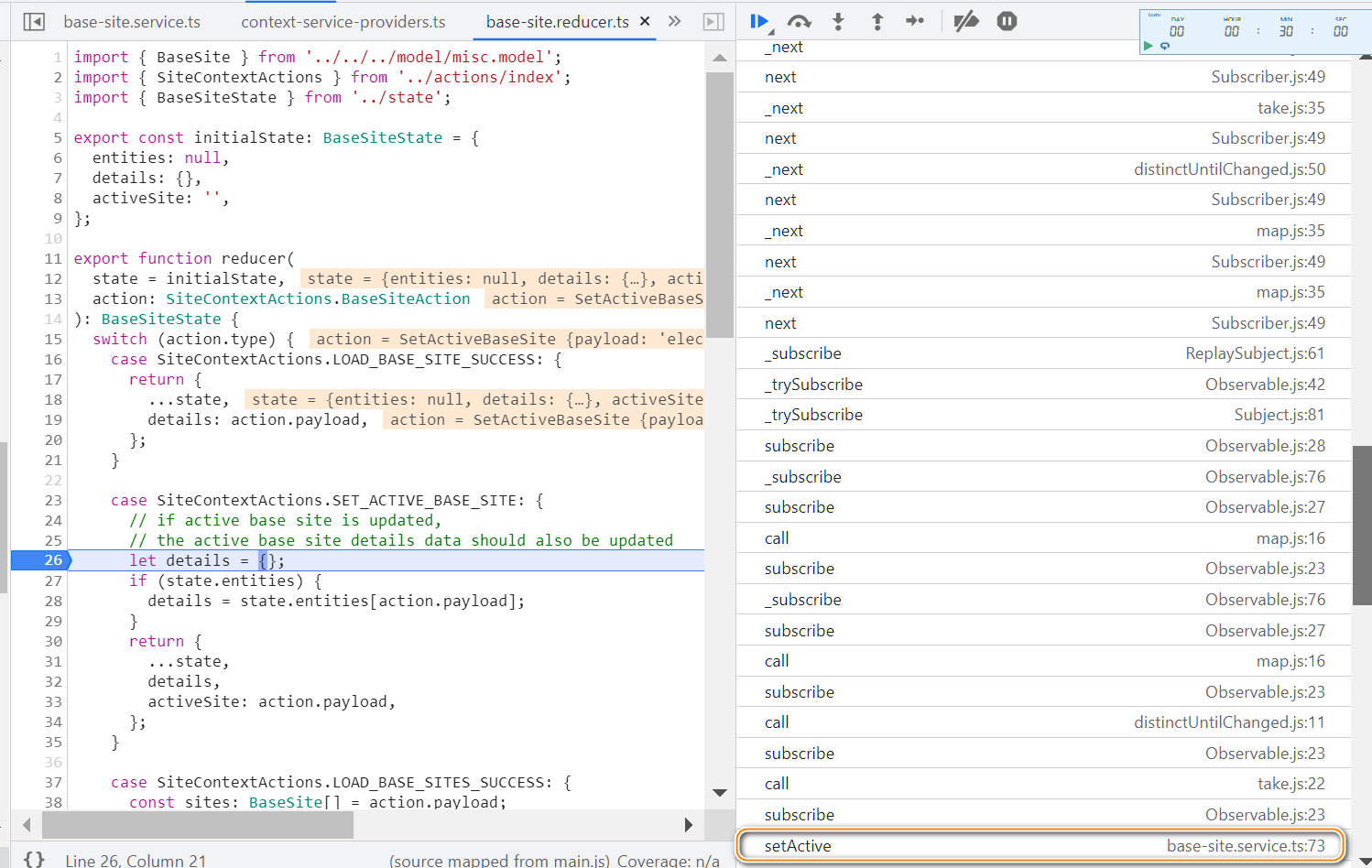The width and height of the screenshot is (1372, 868).
Task: Select subscribe frame at Observable.js:28
Action: point(1044,446)
